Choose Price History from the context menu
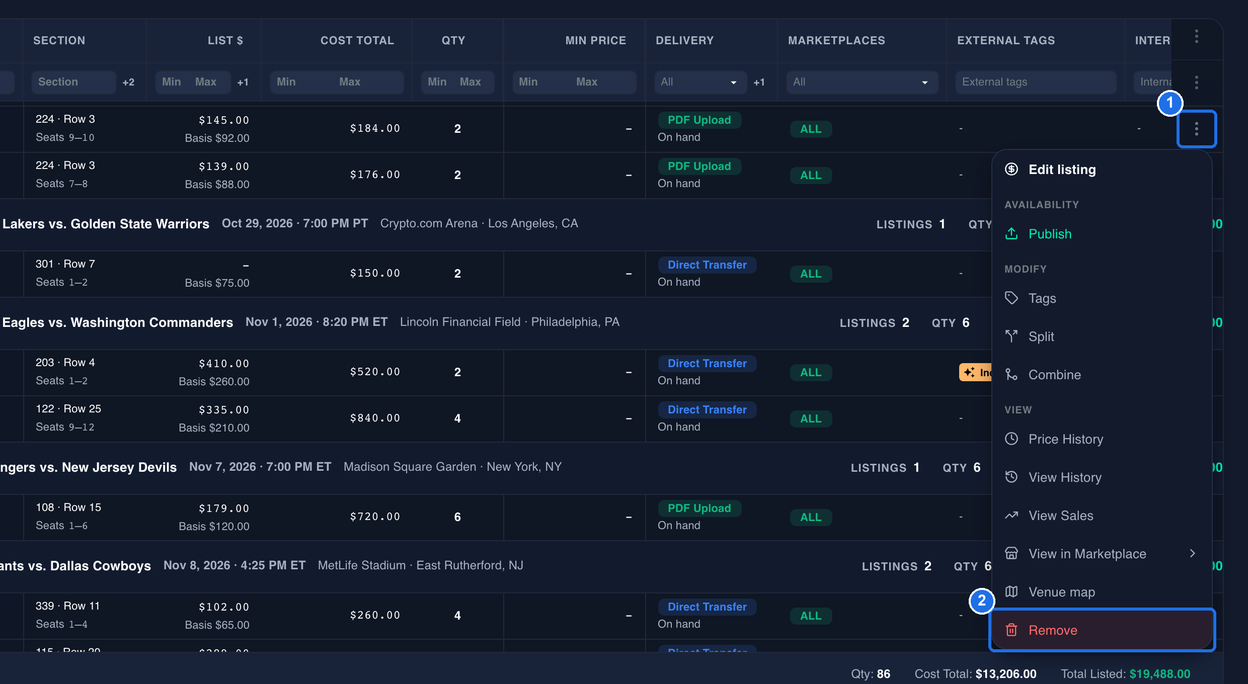1248x684 pixels. 1101,439
